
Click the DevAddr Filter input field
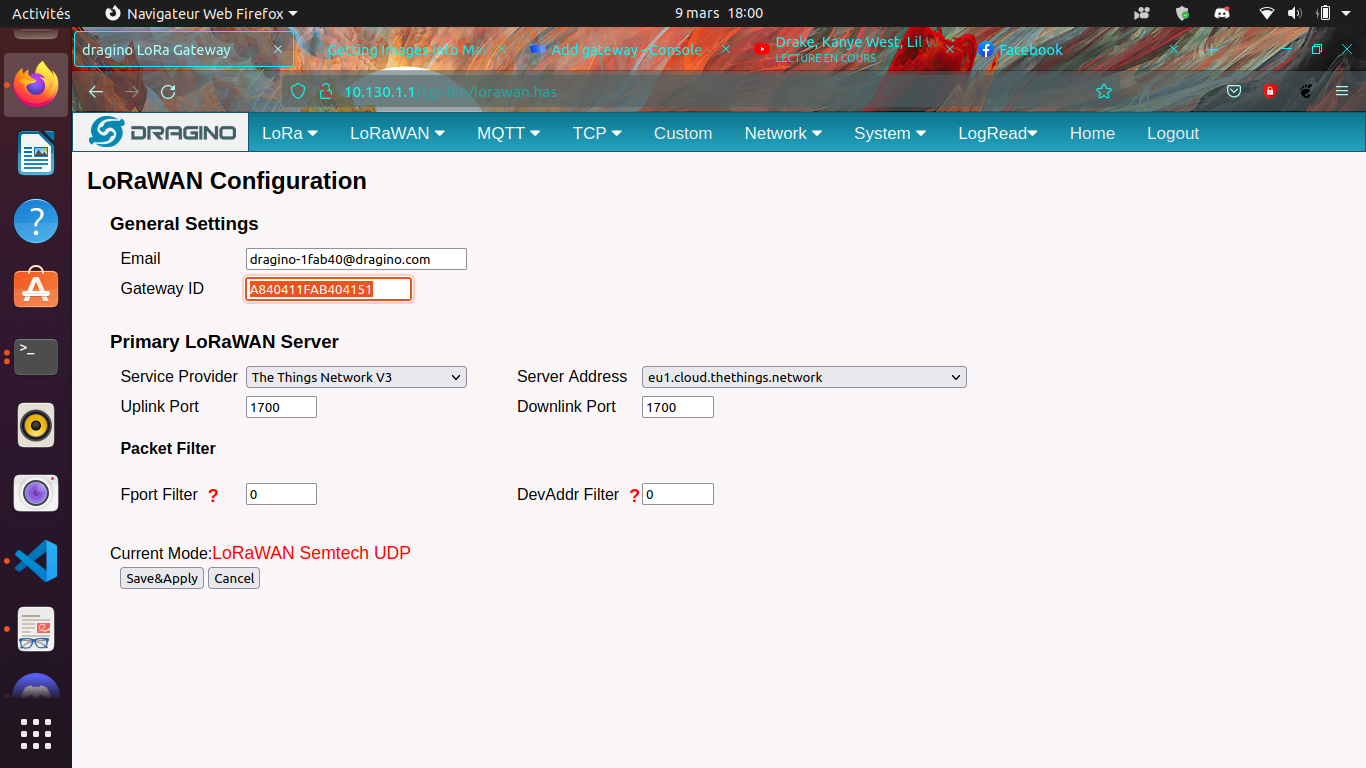click(678, 494)
